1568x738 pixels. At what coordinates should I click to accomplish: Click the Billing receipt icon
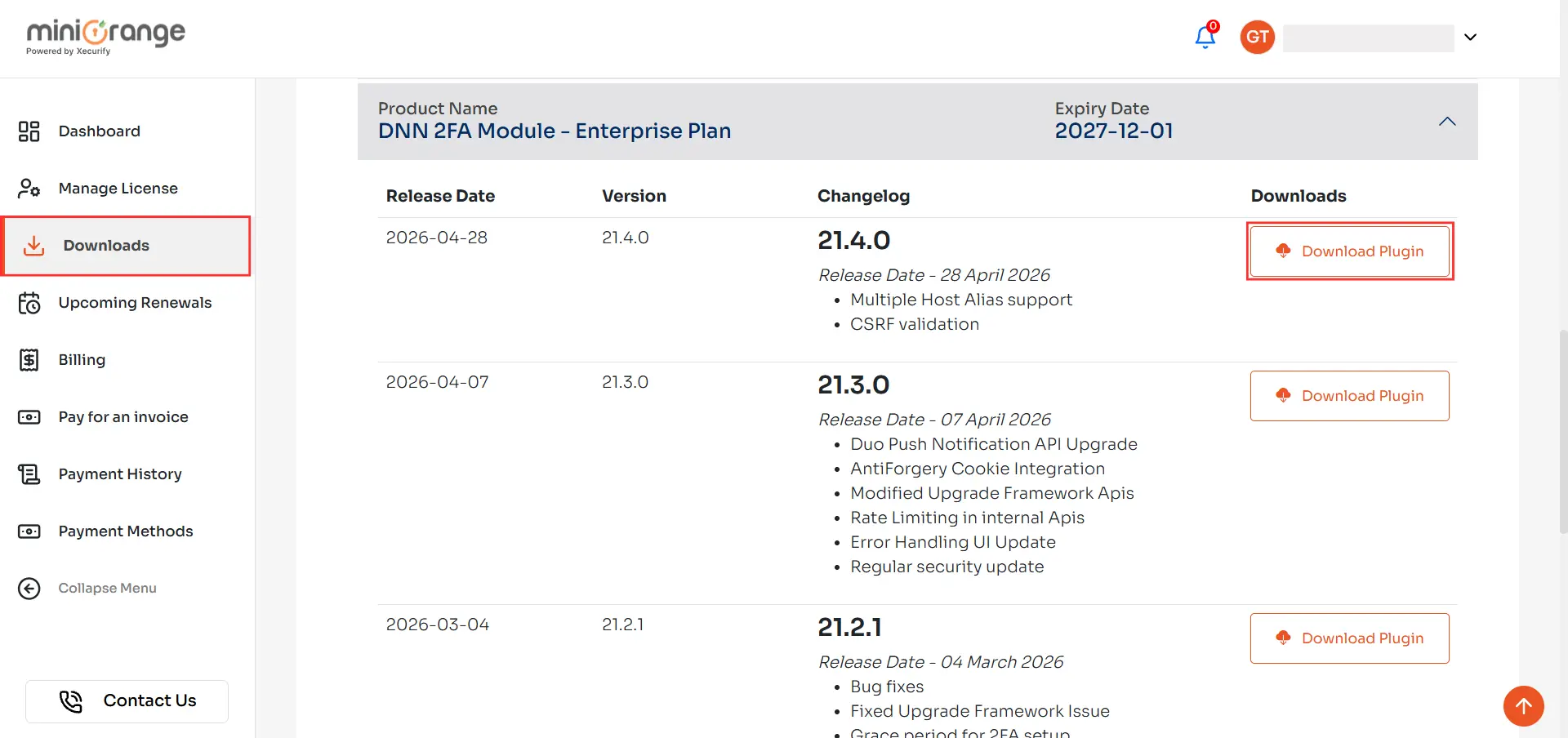29,360
